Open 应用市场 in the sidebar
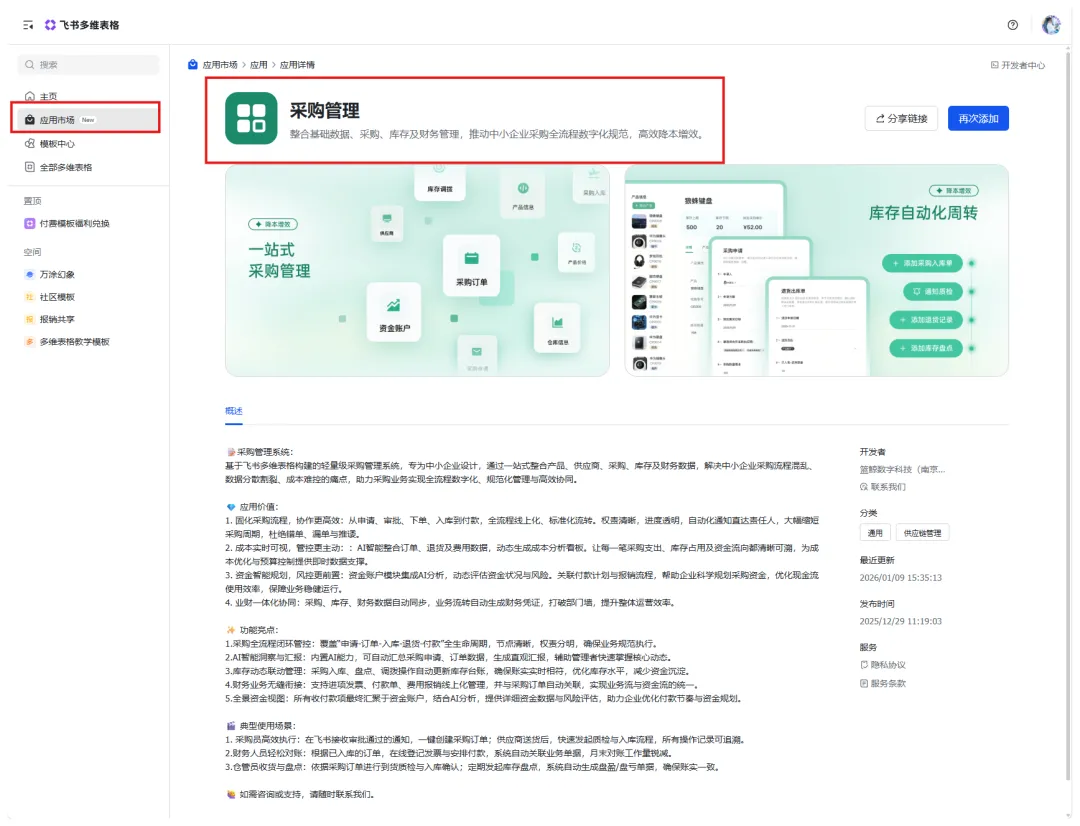1080x826 pixels. click(88, 120)
